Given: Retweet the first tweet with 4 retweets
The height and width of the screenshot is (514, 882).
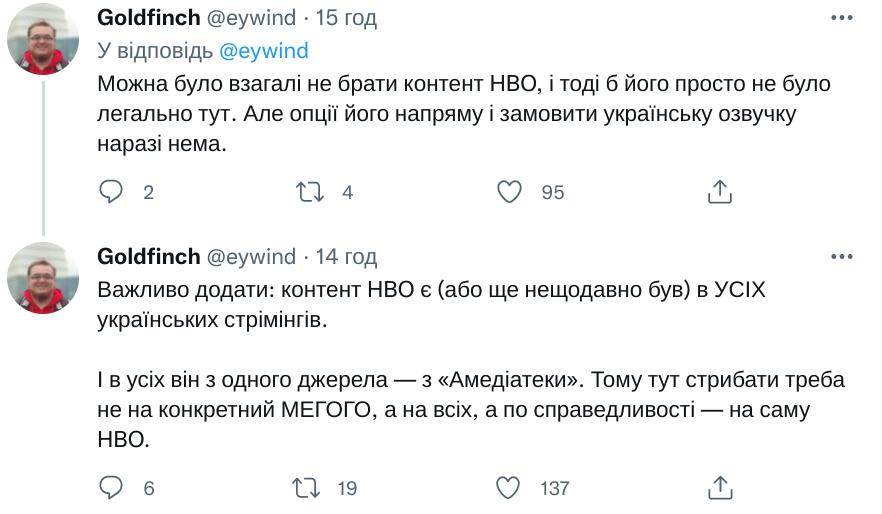Looking at the screenshot, I should [309, 192].
